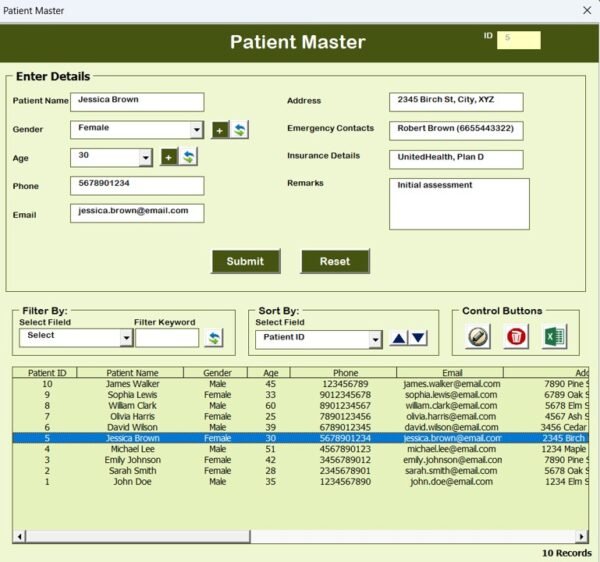Open the Filter By Select Field dropdown

126,338
